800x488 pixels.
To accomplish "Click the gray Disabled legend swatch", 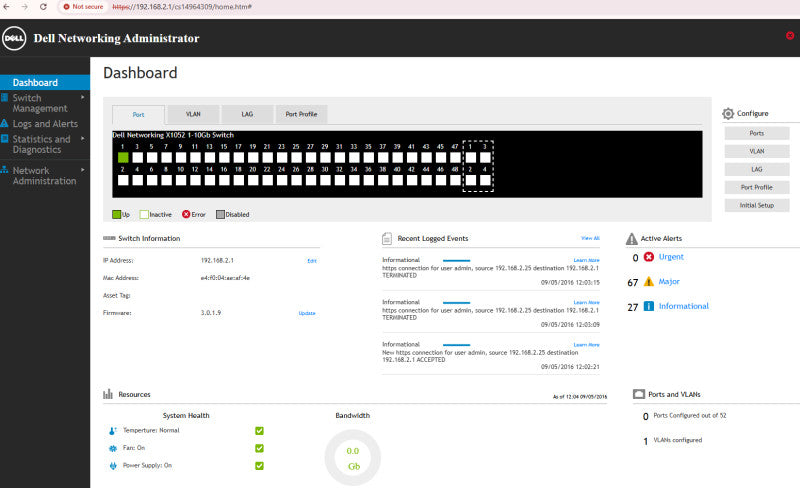I will point(220,214).
